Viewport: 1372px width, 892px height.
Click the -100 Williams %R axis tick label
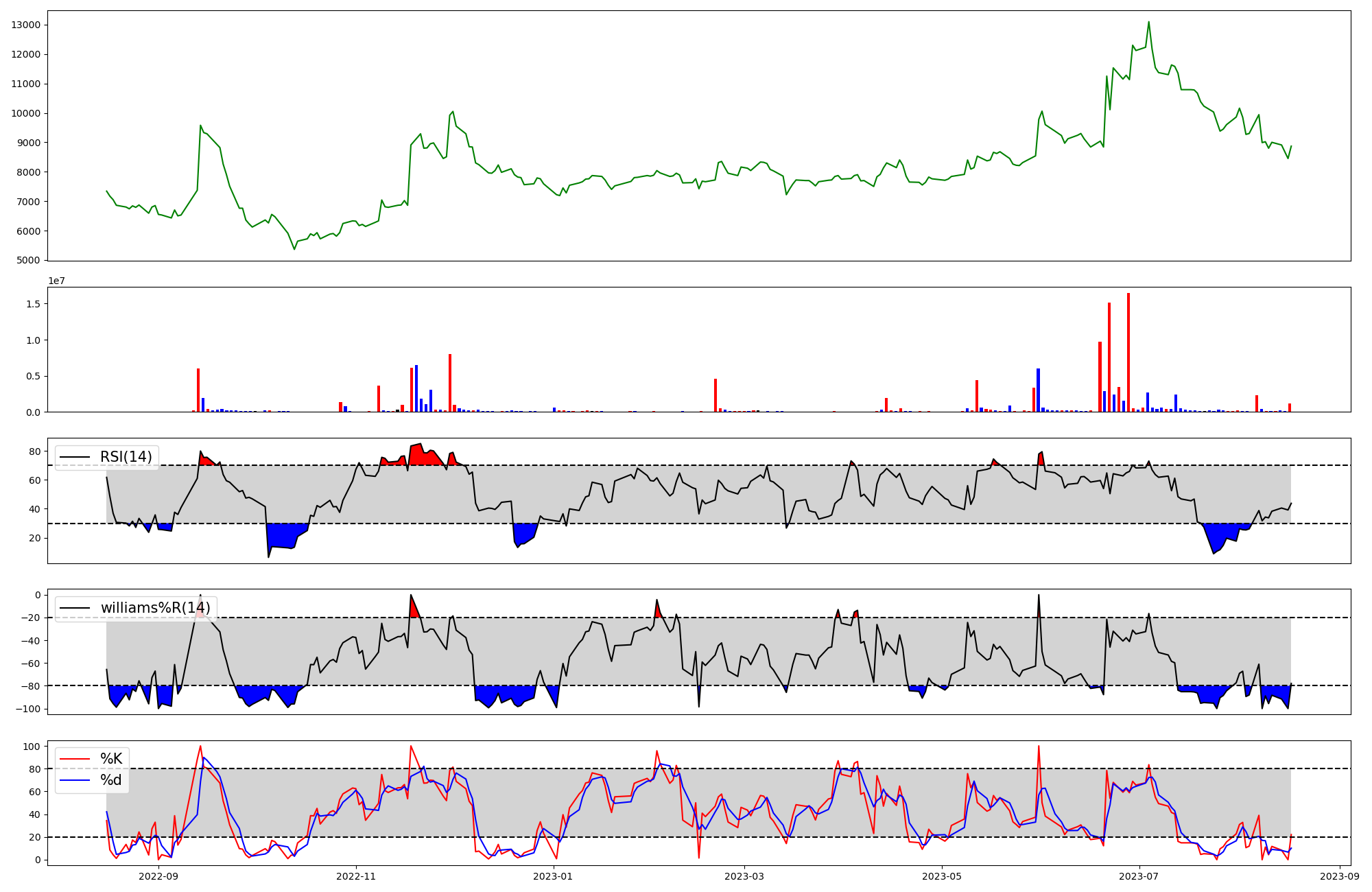(x=27, y=709)
